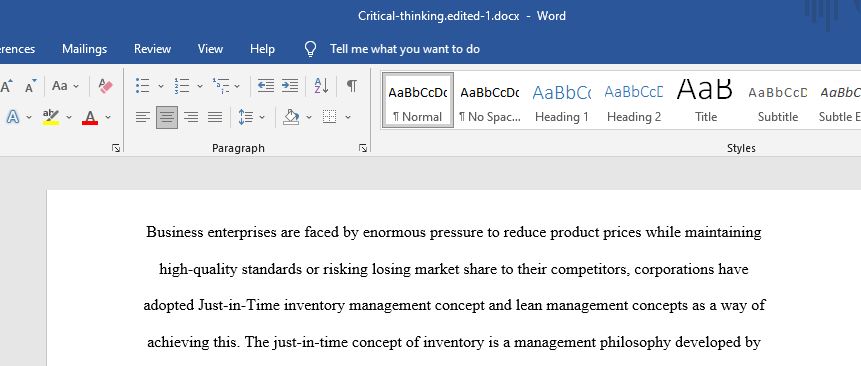
Task: Justify paragraph text
Action: [x=215, y=117]
